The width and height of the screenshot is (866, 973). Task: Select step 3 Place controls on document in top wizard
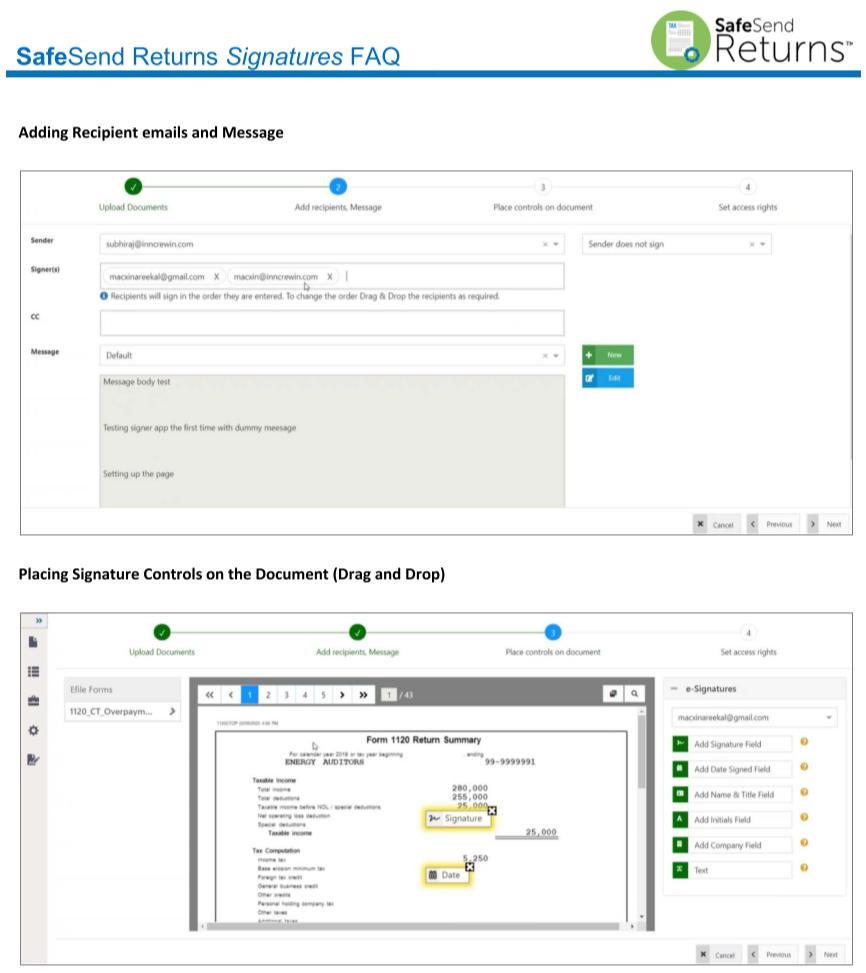543,187
